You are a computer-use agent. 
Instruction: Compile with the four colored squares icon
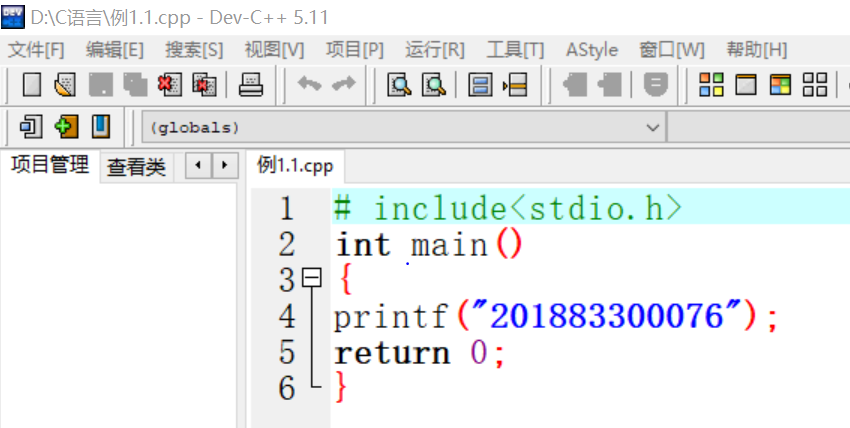point(711,85)
